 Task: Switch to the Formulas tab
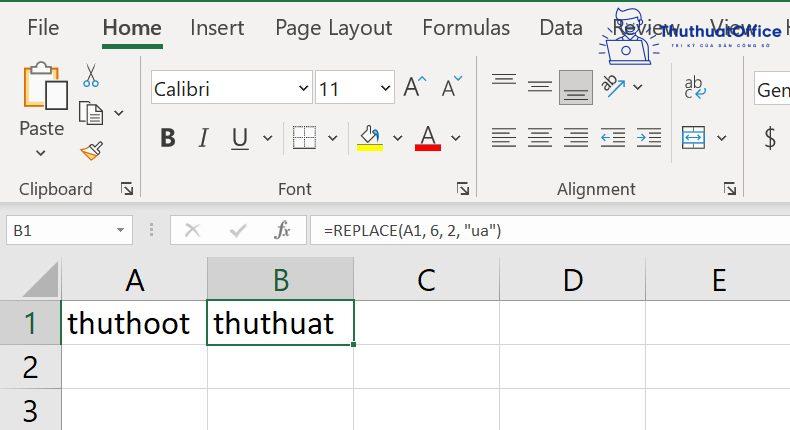point(466,28)
